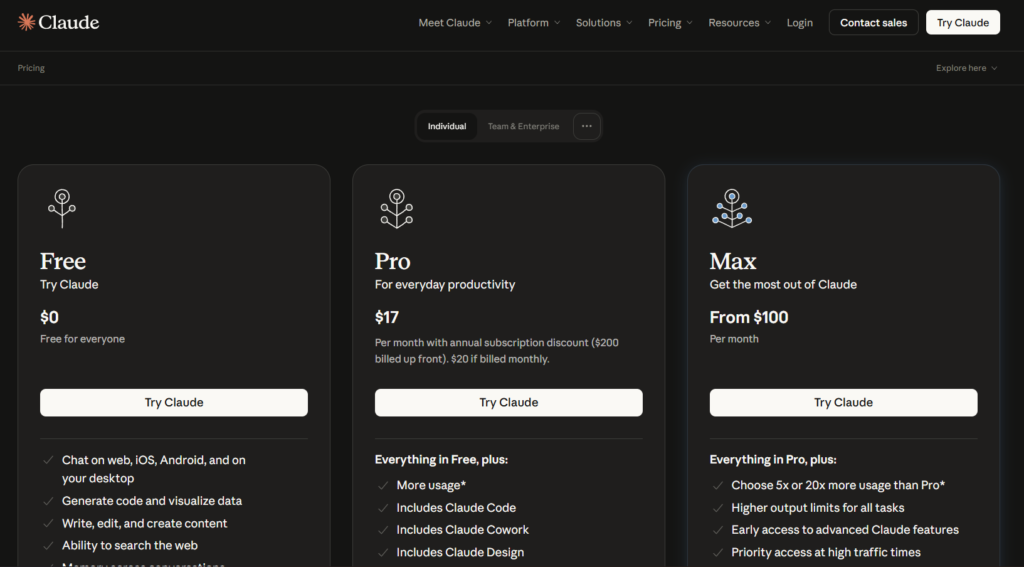Switch to Team & Enterprise tab
1024x567 pixels.
523,126
